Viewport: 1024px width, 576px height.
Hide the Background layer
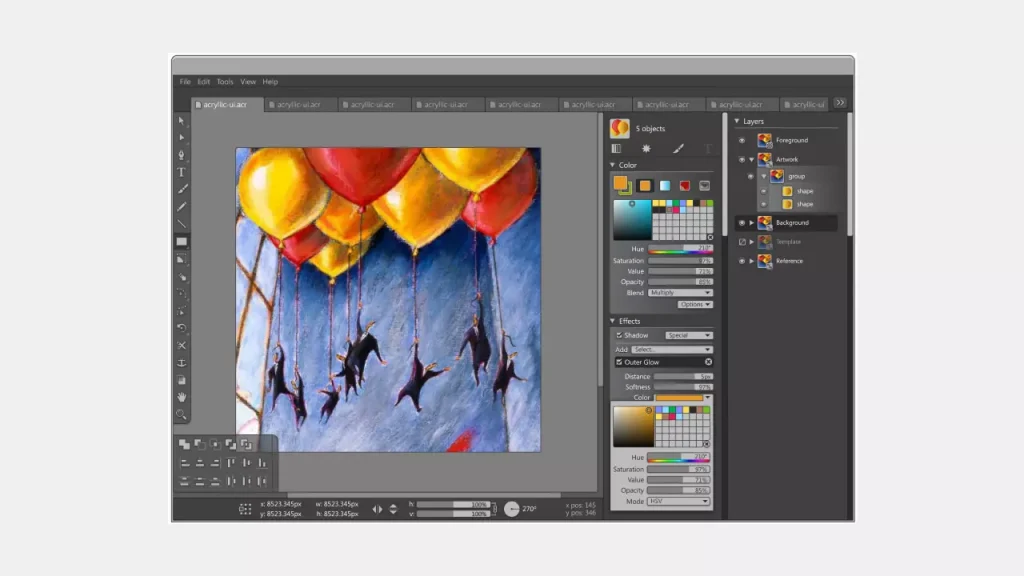pyautogui.click(x=741, y=223)
